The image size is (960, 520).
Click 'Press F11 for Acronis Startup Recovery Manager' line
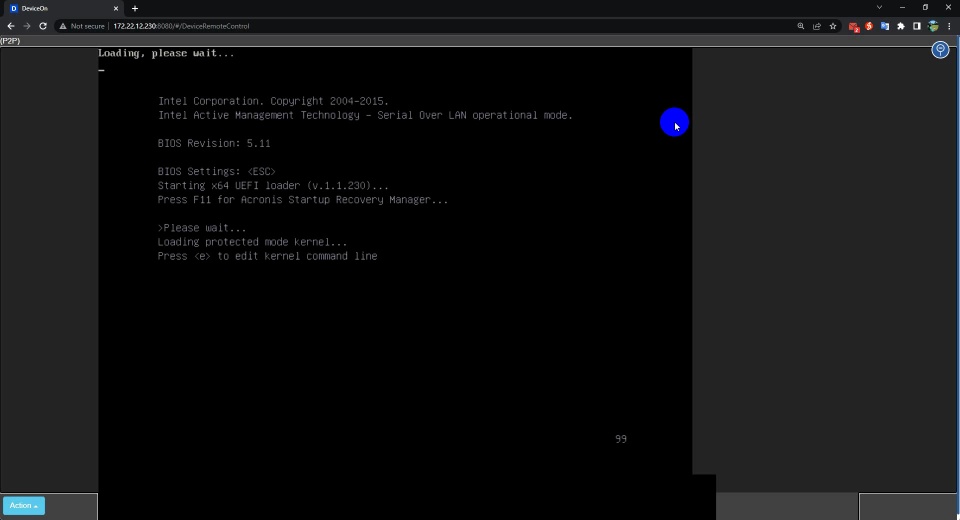click(x=302, y=200)
